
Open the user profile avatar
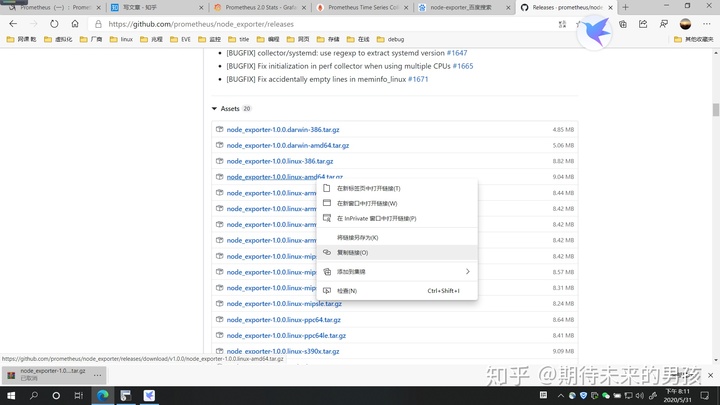(685, 24)
